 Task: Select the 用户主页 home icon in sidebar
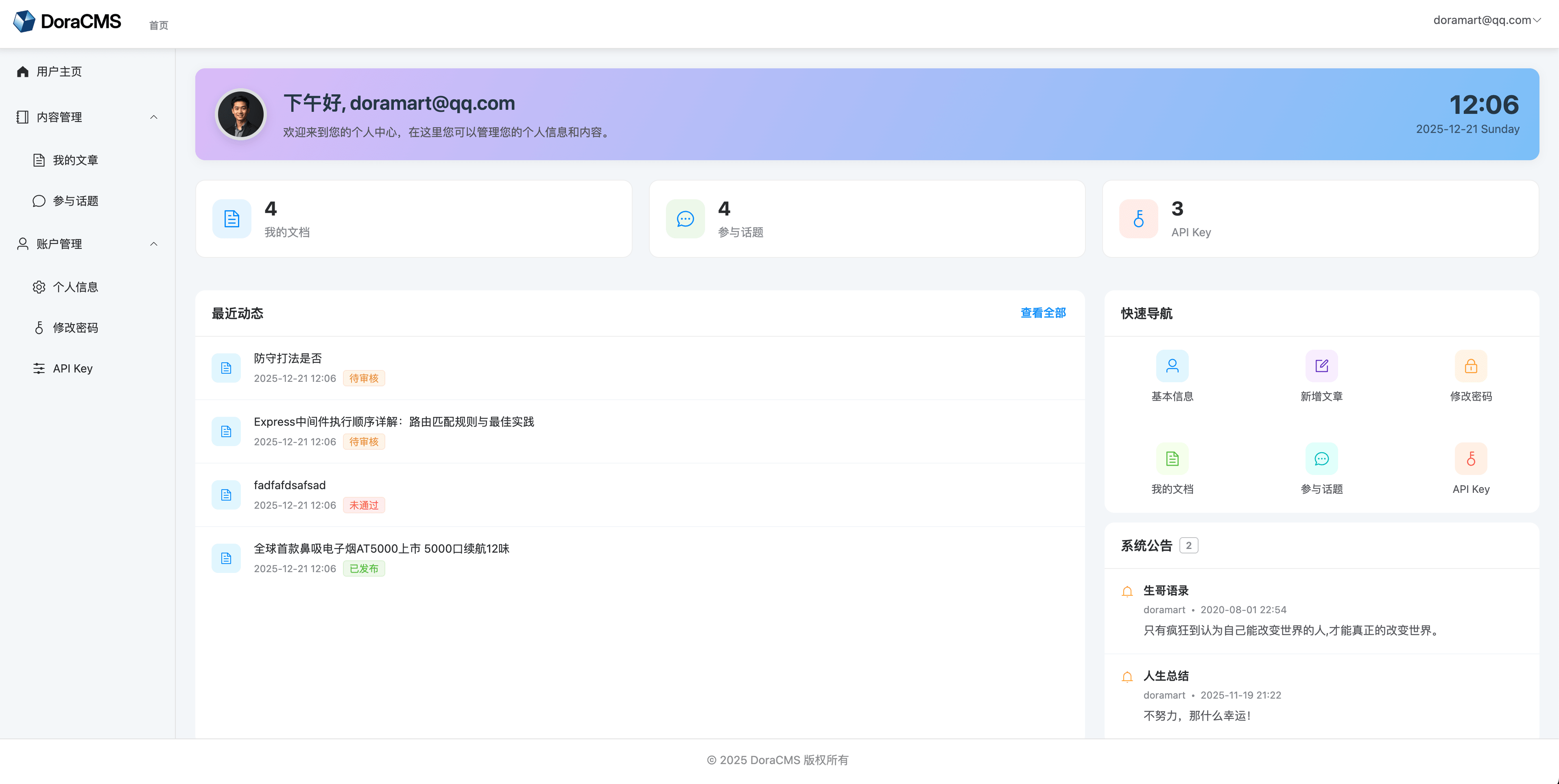22,72
